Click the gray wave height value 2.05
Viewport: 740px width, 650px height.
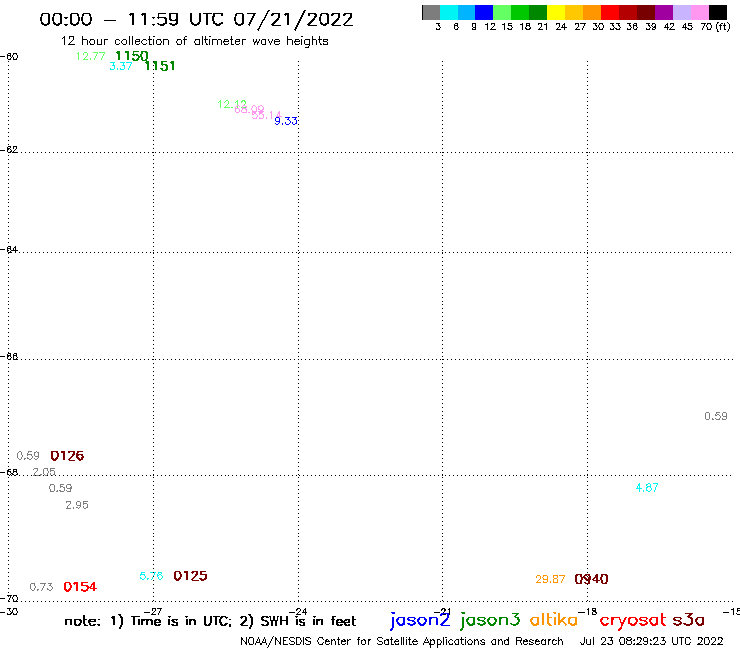(44, 472)
